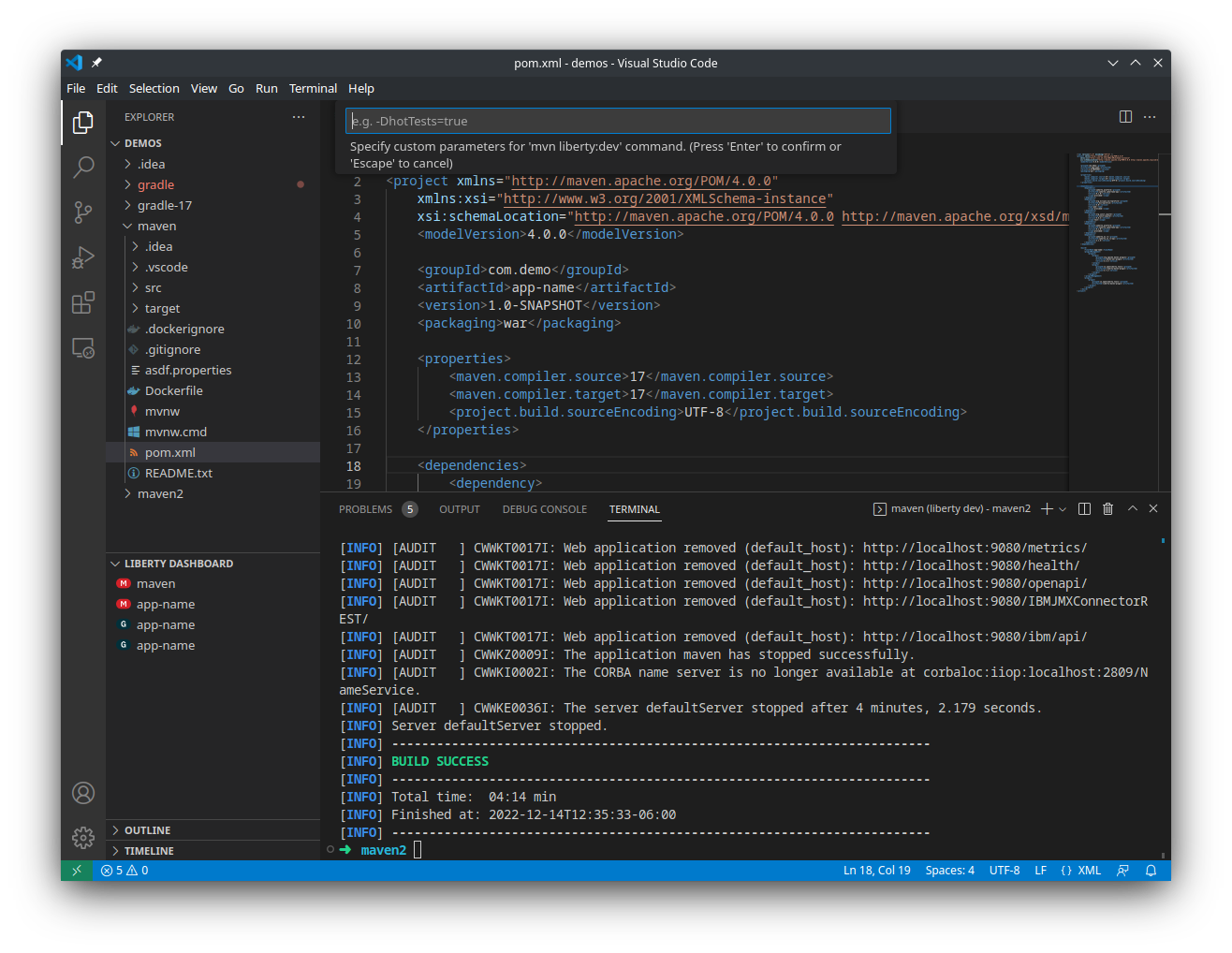Maximize the panel size with chevron
1232x953 pixels.
pyautogui.click(x=1133, y=508)
